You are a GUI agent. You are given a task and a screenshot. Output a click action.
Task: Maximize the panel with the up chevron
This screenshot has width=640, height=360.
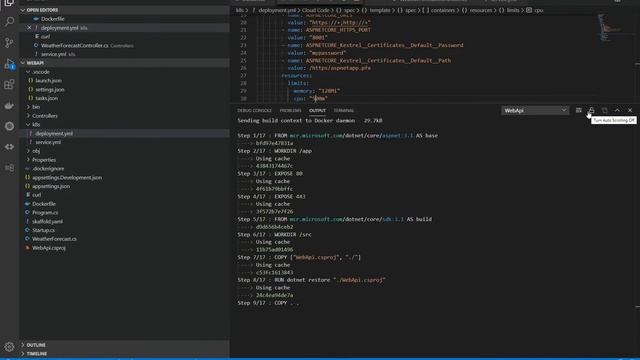coord(617,110)
